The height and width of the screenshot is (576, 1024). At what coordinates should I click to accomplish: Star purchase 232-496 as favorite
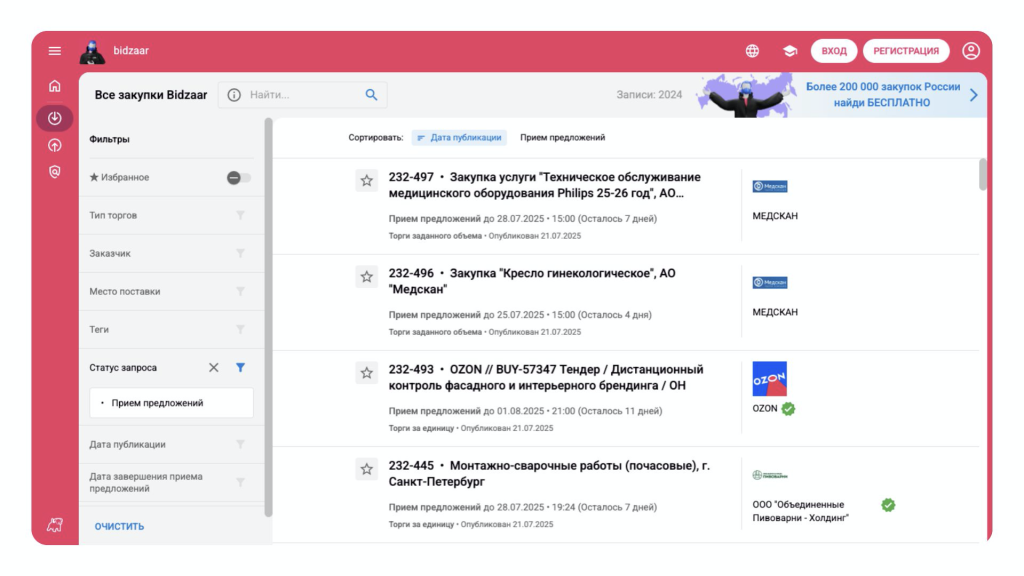point(366,277)
